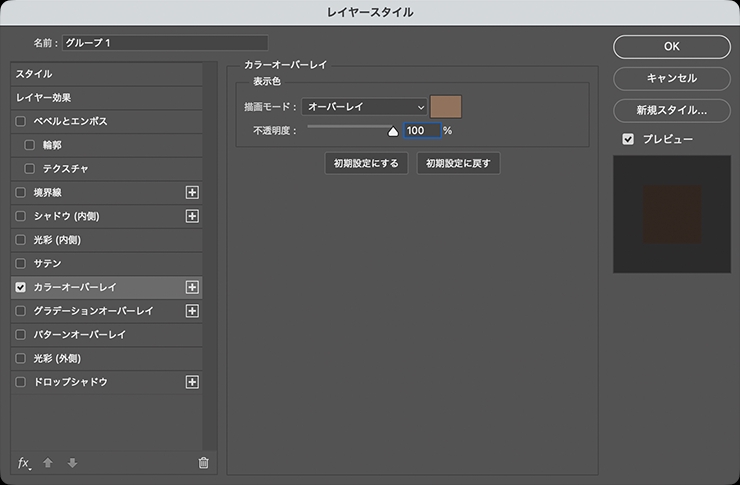Toggle the プレビュー checkbox
Viewport: 740px width, 485px height.
628,139
